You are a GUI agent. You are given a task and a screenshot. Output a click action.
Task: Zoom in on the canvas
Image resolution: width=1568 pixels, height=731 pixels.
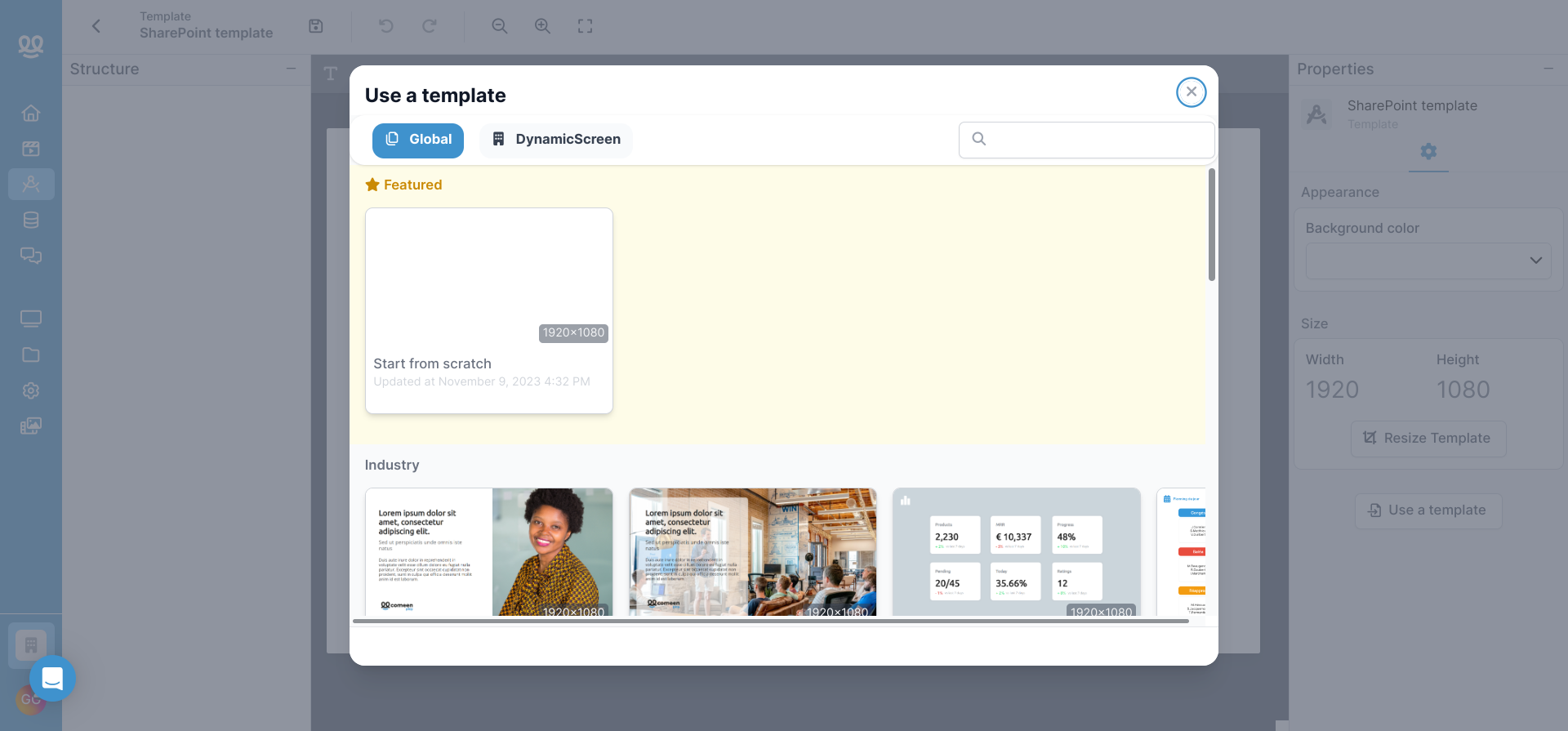[542, 26]
